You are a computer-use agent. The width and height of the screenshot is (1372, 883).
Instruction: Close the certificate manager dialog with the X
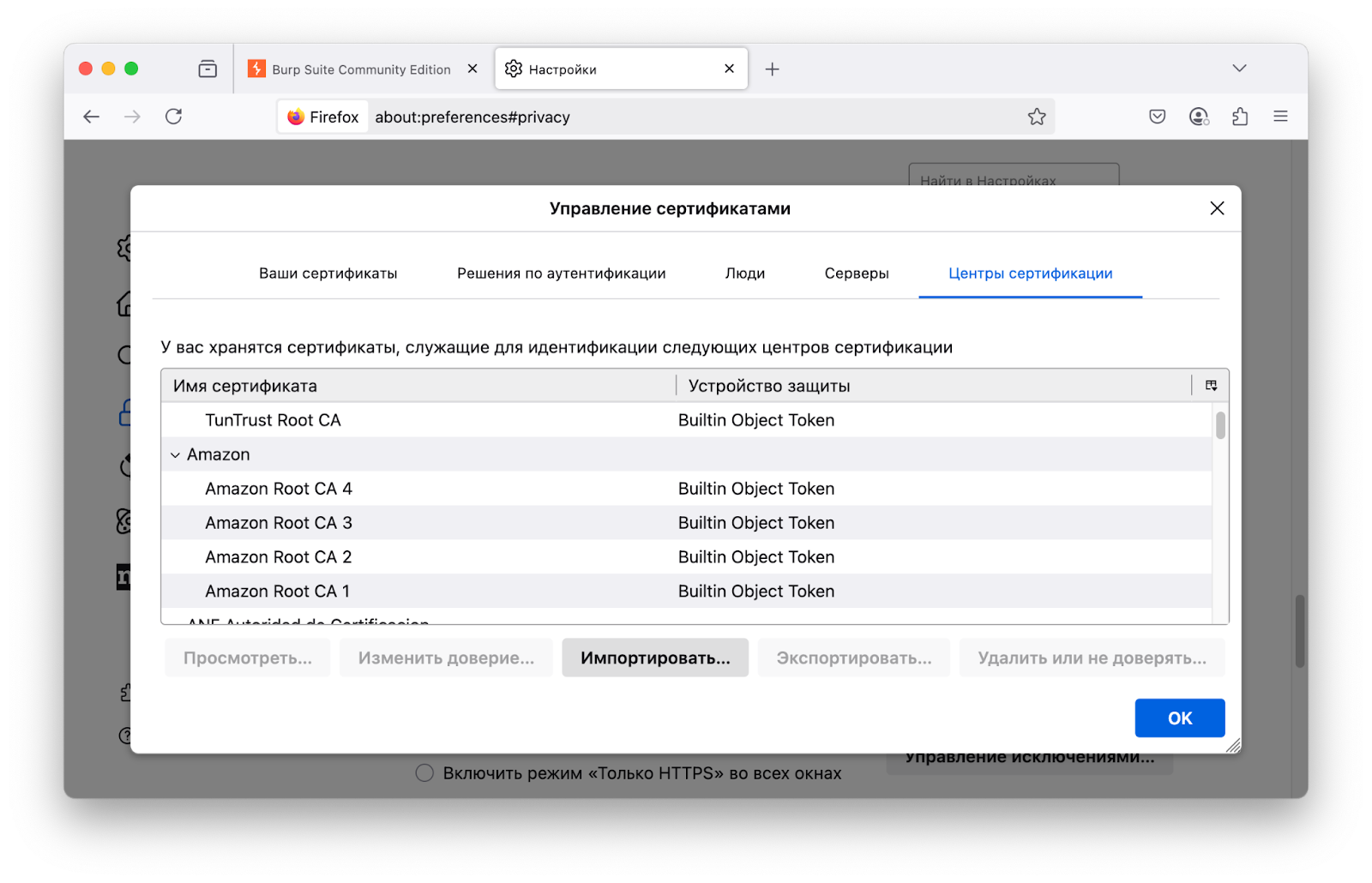(1217, 208)
